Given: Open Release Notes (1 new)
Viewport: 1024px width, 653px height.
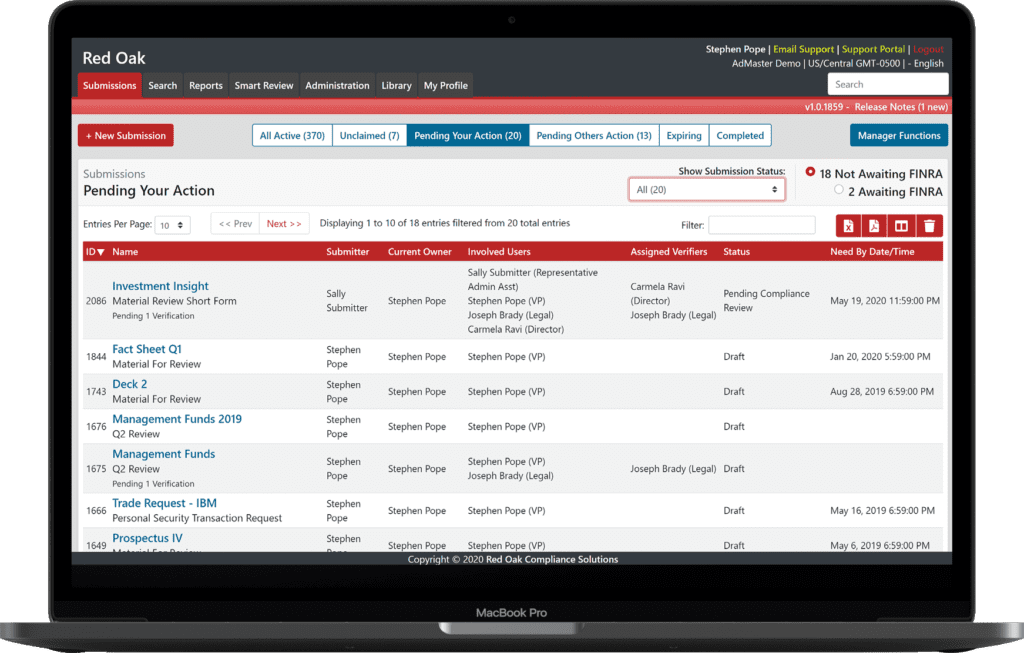Looking at the screenshot, I should point(901,107).
